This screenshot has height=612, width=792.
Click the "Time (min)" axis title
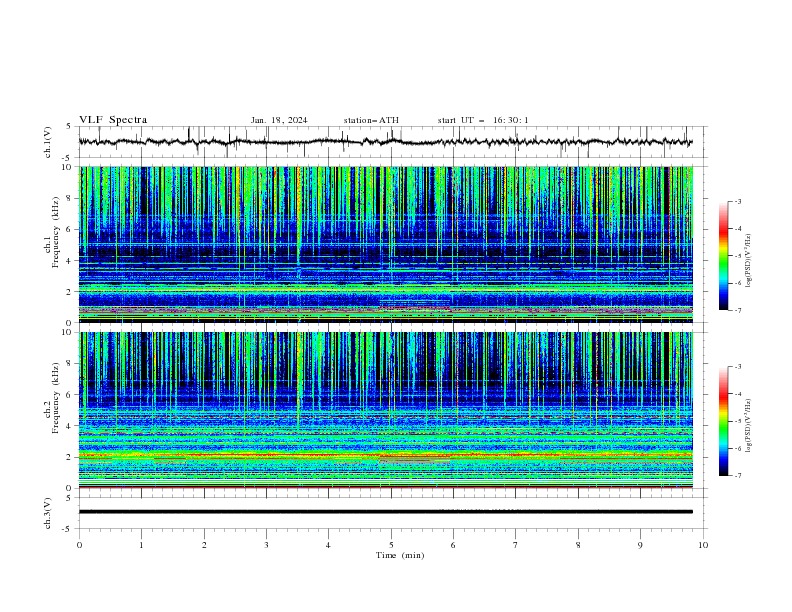coord(400,555)
